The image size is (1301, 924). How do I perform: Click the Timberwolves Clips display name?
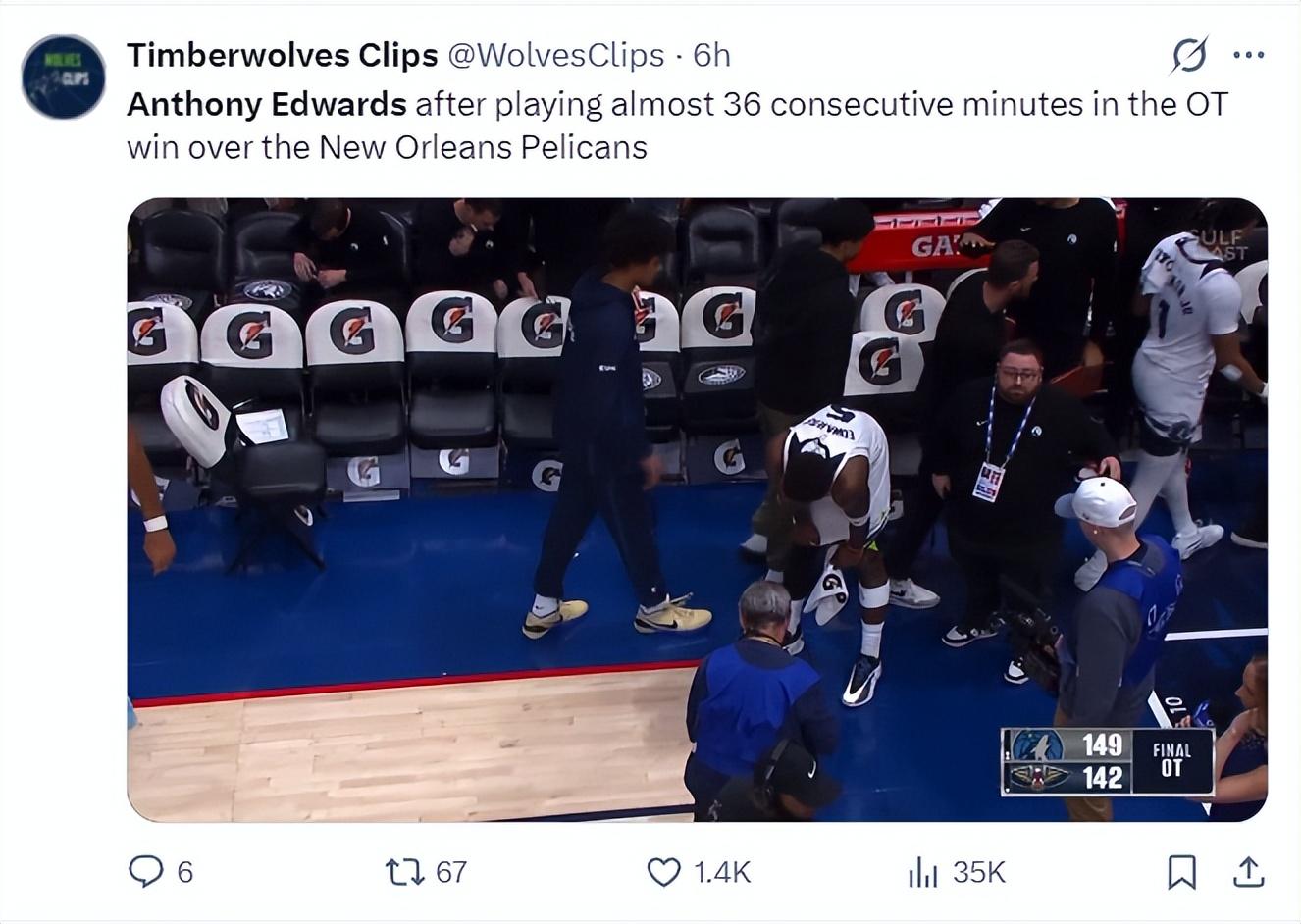click(283, 55)
